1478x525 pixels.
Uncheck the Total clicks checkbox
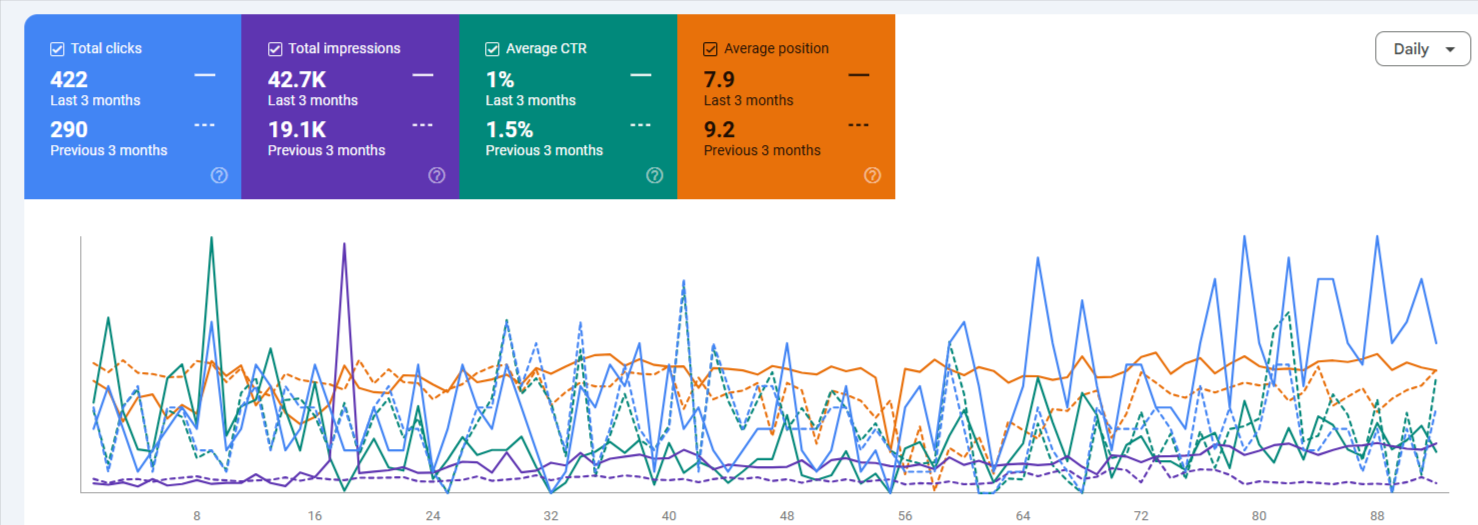point(57,49)
